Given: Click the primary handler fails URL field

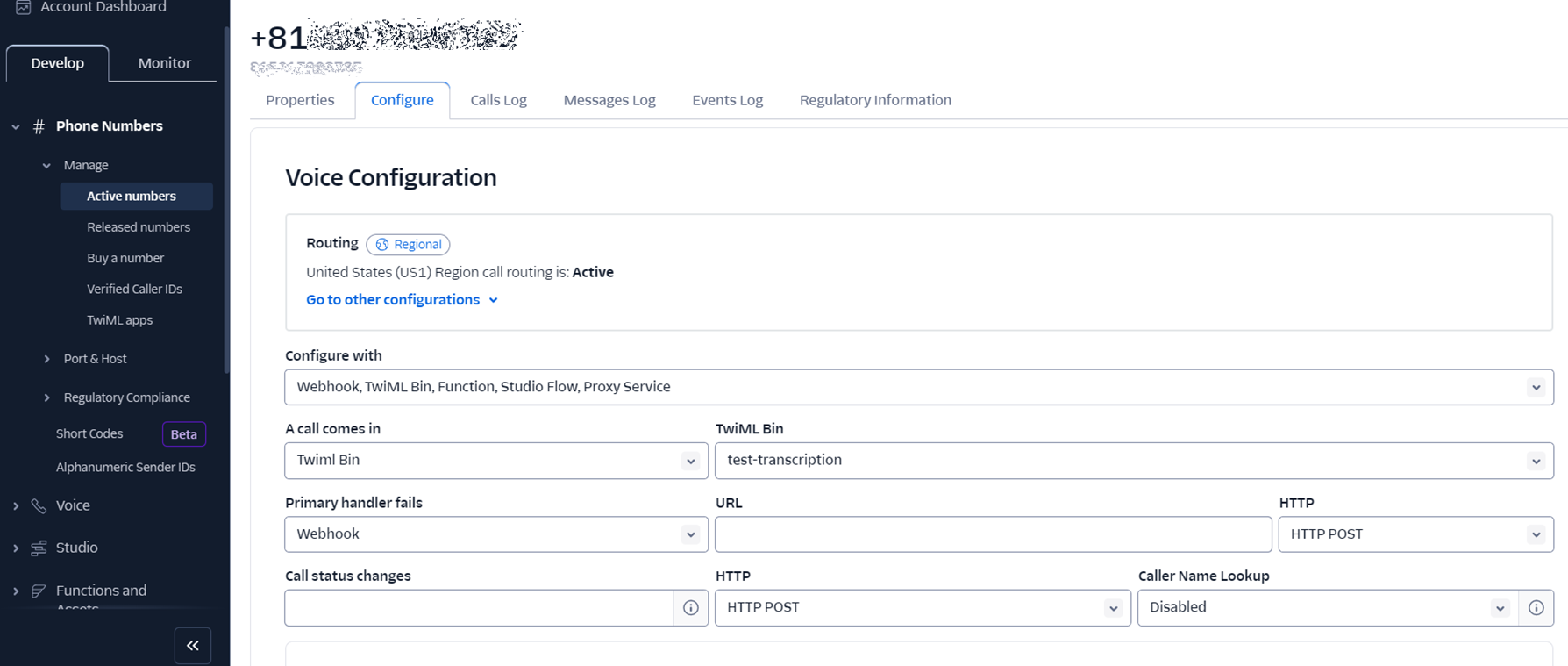Looking at the screenshot, I should tap(993, 534).
